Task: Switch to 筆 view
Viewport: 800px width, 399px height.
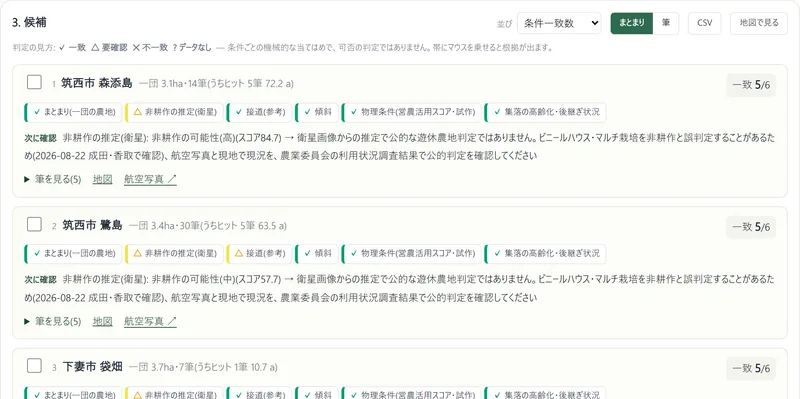Action: 666,23
